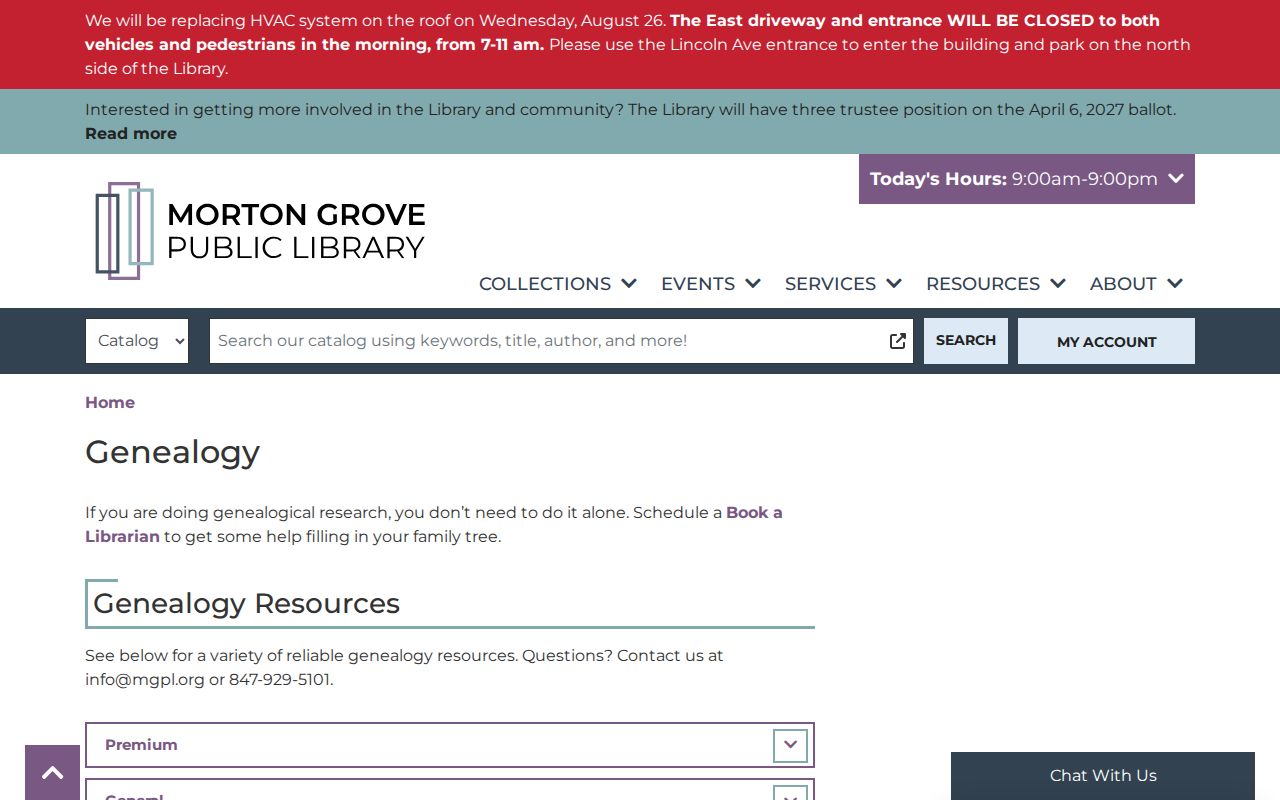
Task: Open the Catalog search type dropdown
Action: (137, 341)
